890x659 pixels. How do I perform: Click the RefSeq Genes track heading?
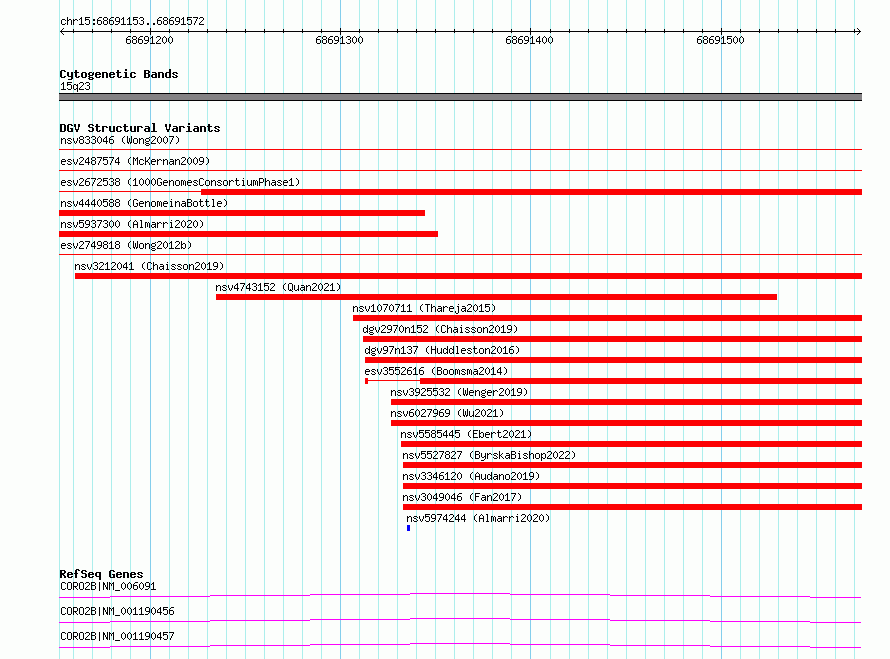[x=102, y=574]
